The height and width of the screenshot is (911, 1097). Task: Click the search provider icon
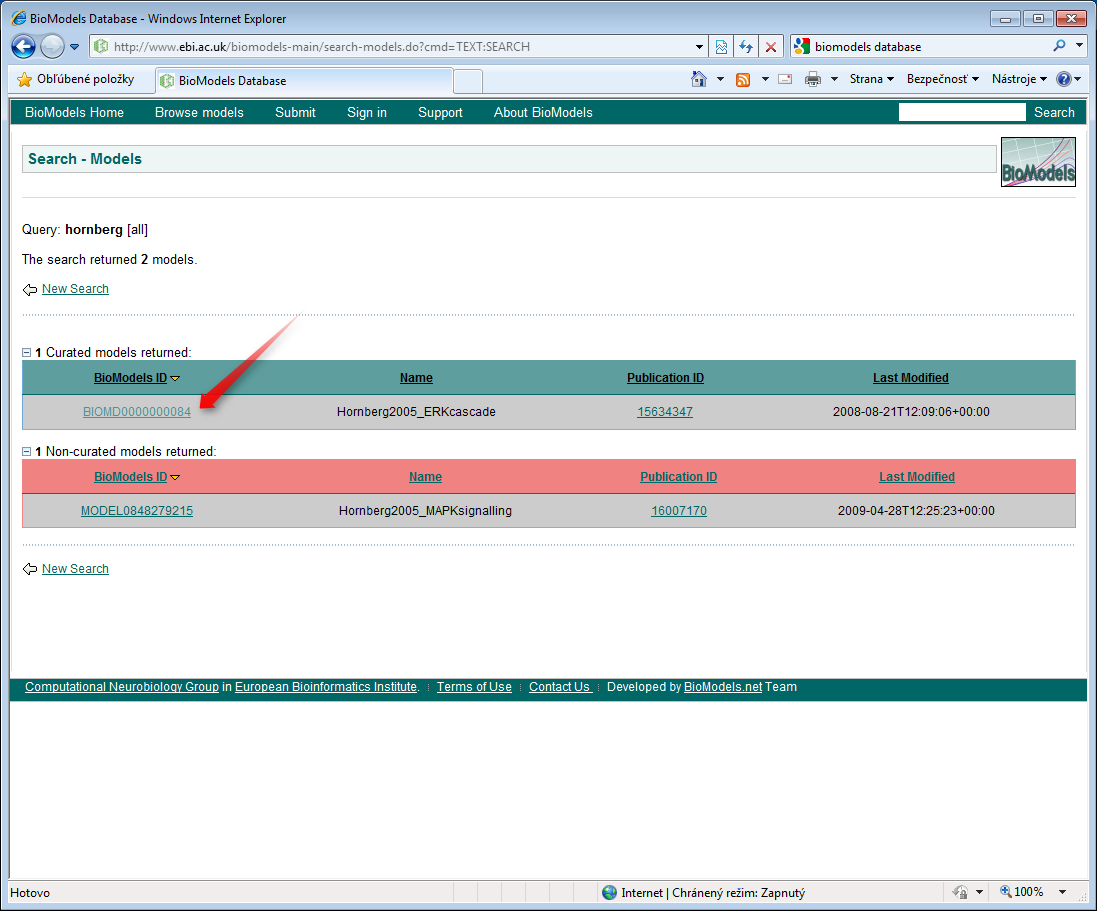tap(802, 46)
